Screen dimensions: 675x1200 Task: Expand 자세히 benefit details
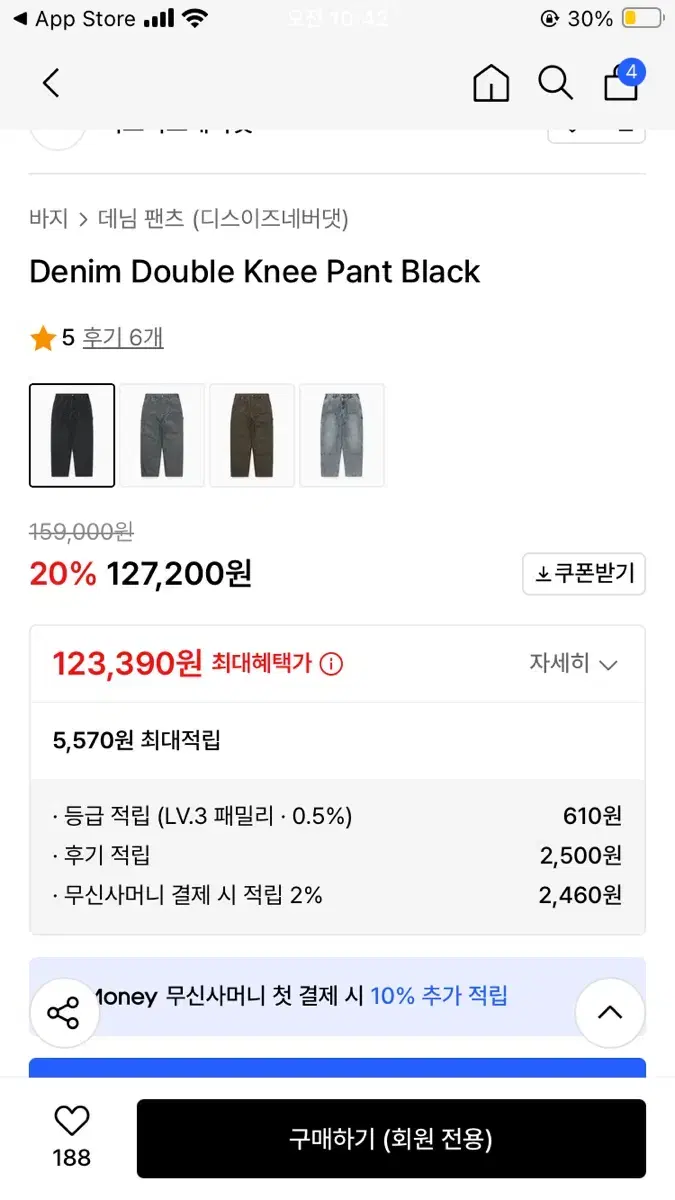pyautogui.click(x=574, y=664)
